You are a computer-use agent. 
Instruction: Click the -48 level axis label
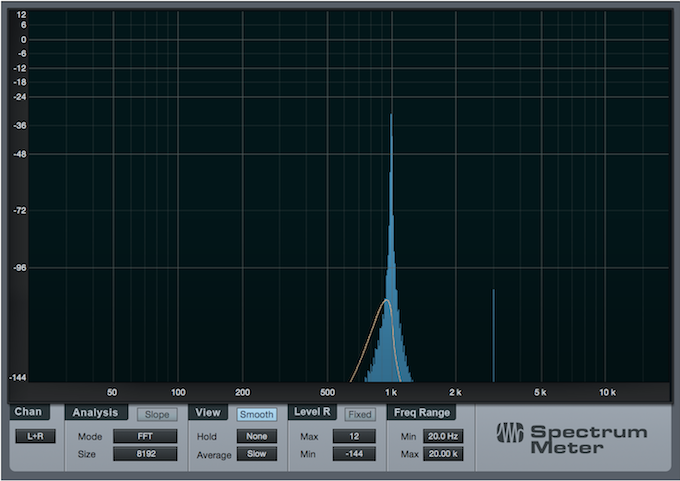20,154
